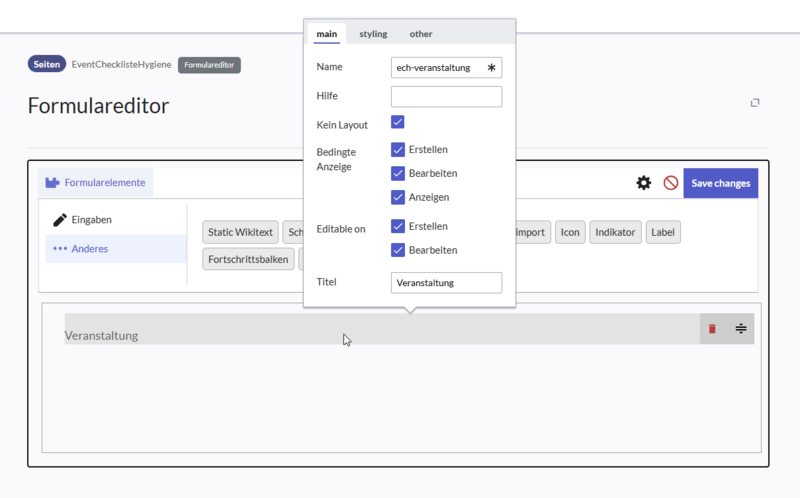The height and width of the screenshot is (498, 800).
Task: Click the red cancel circle icon
Action: click(670, 183)
